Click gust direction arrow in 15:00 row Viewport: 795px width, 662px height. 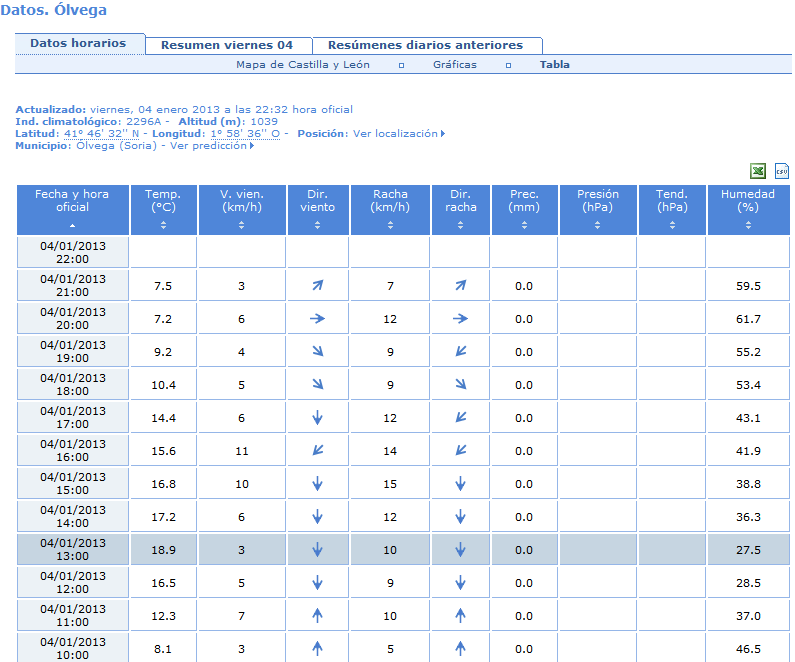(460, 484)
